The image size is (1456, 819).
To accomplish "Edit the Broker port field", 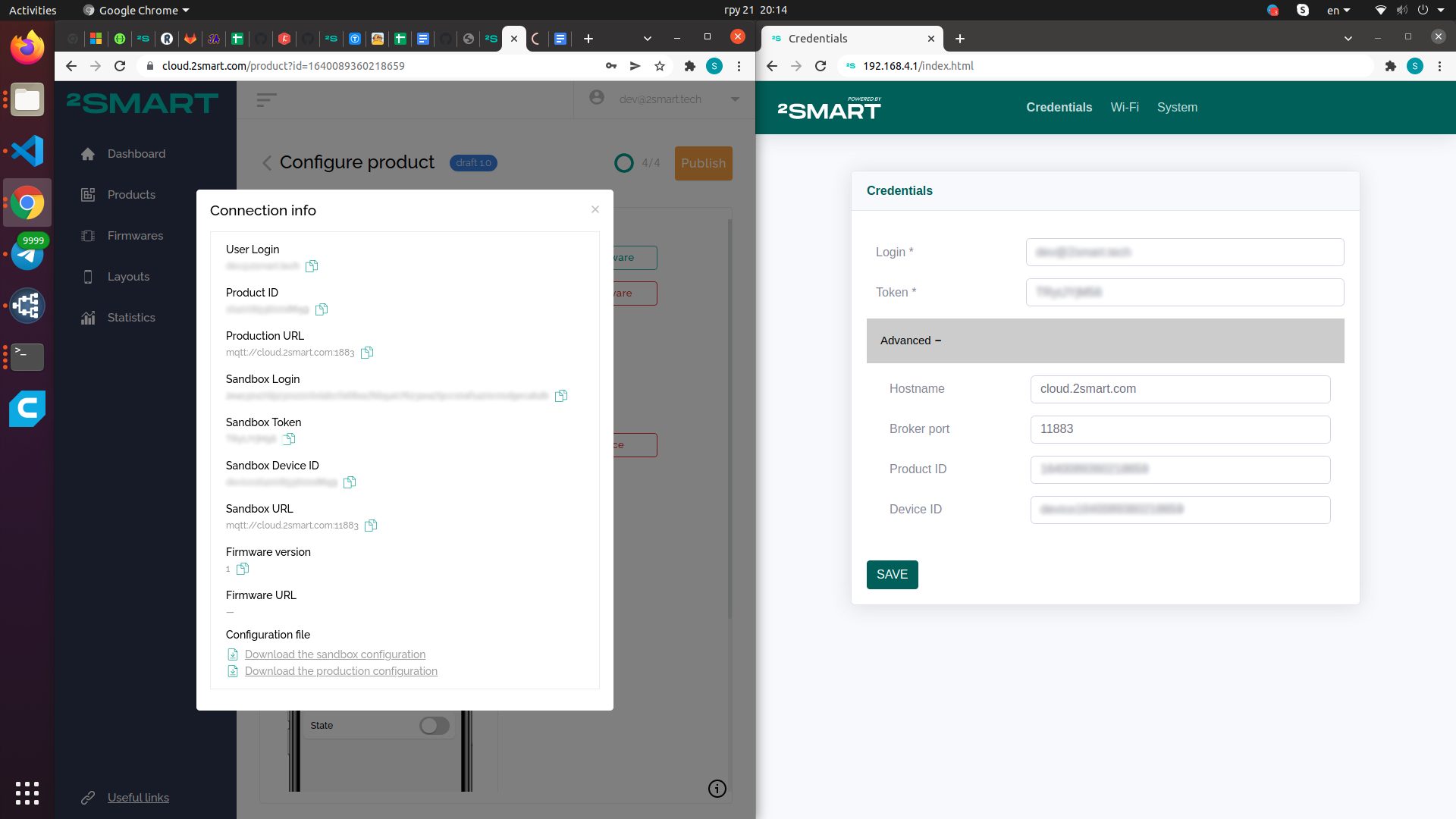I will pos(1180,429).
